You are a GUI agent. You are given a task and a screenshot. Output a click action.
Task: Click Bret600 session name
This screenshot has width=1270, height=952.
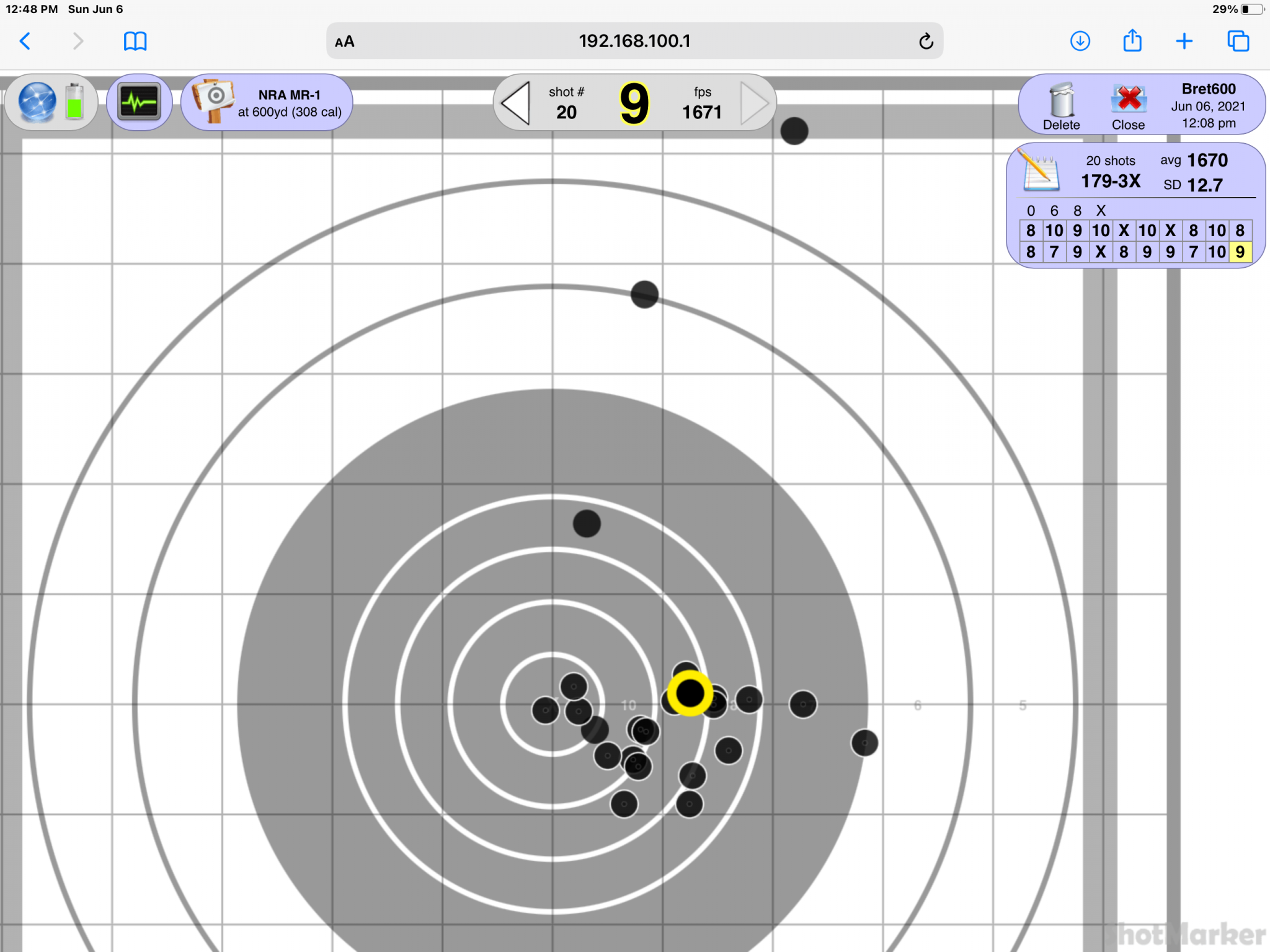pyautogui.click(x=1209, y=89)
